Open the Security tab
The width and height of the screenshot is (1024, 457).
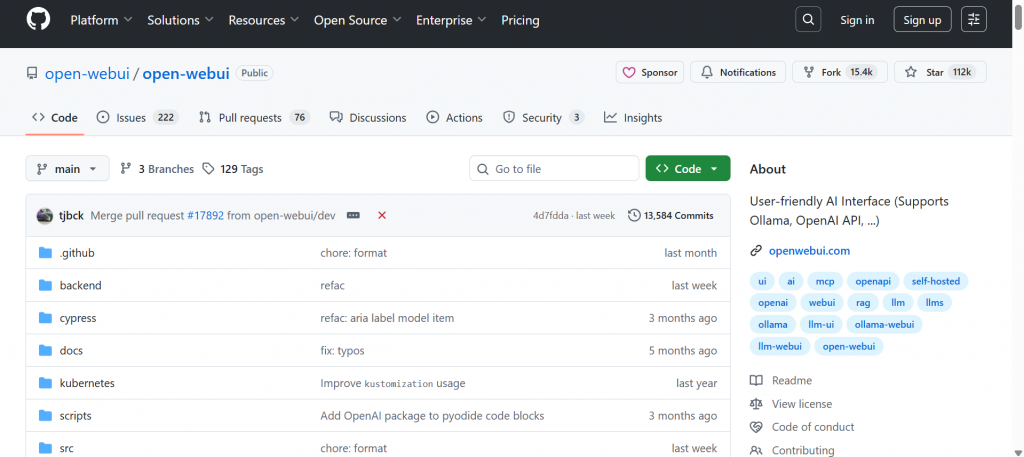(543, 118)
